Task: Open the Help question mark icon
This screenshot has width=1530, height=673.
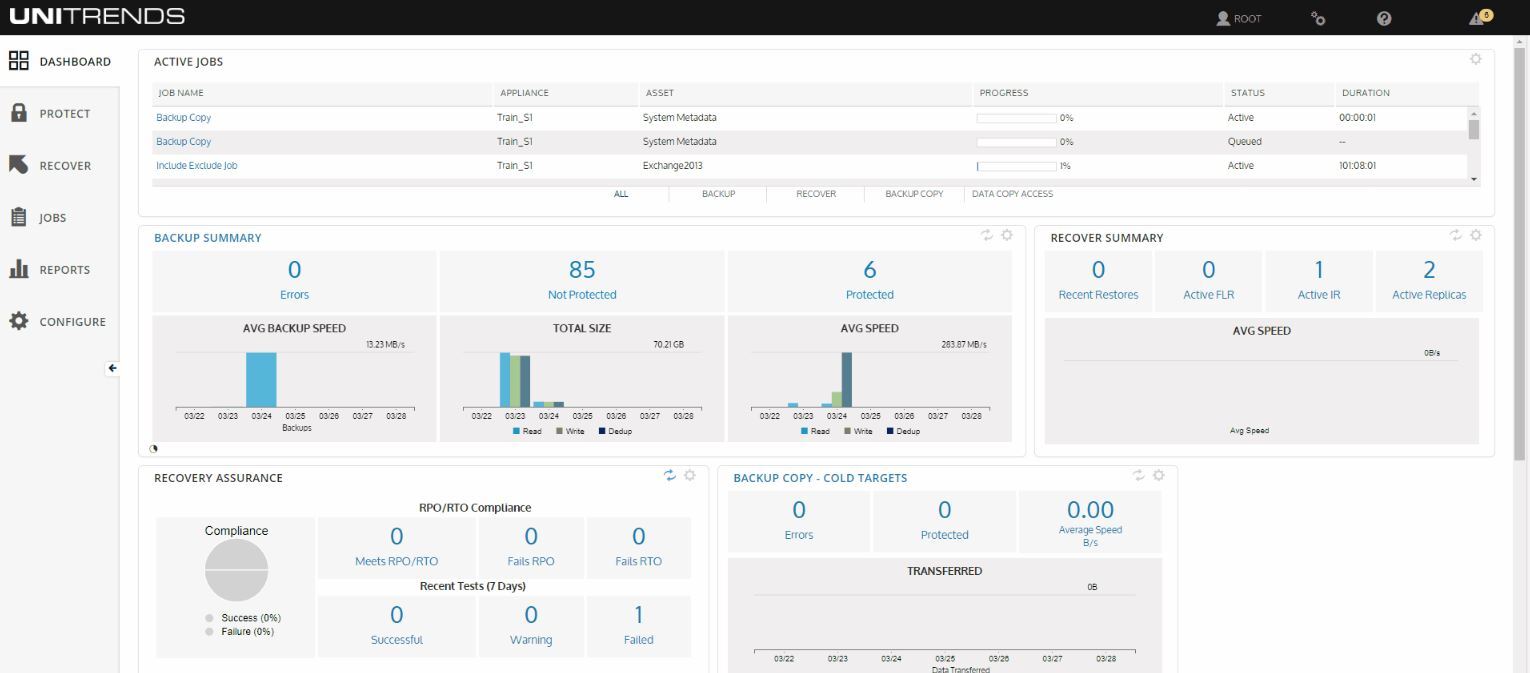Action: [x=1383, y=18]
